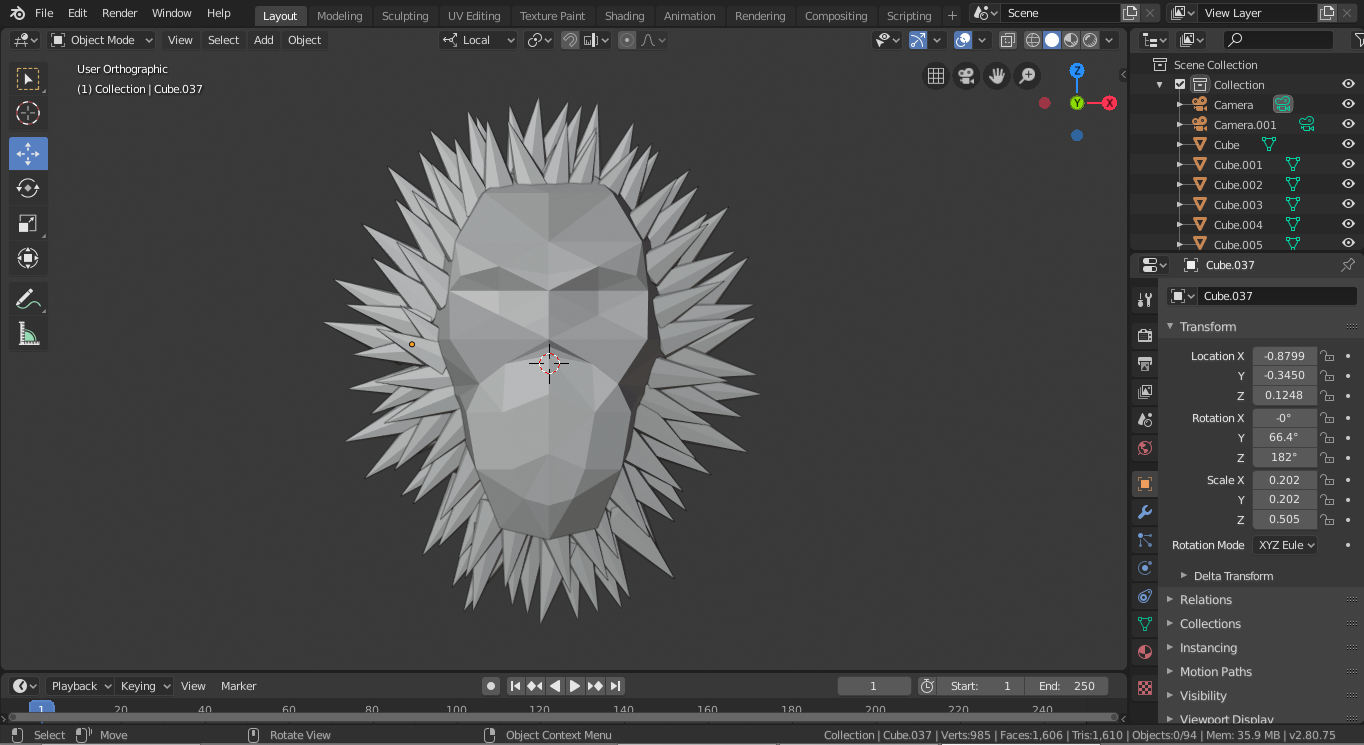Open the Modifiers wrench properties tab

tap(1145, 512)
